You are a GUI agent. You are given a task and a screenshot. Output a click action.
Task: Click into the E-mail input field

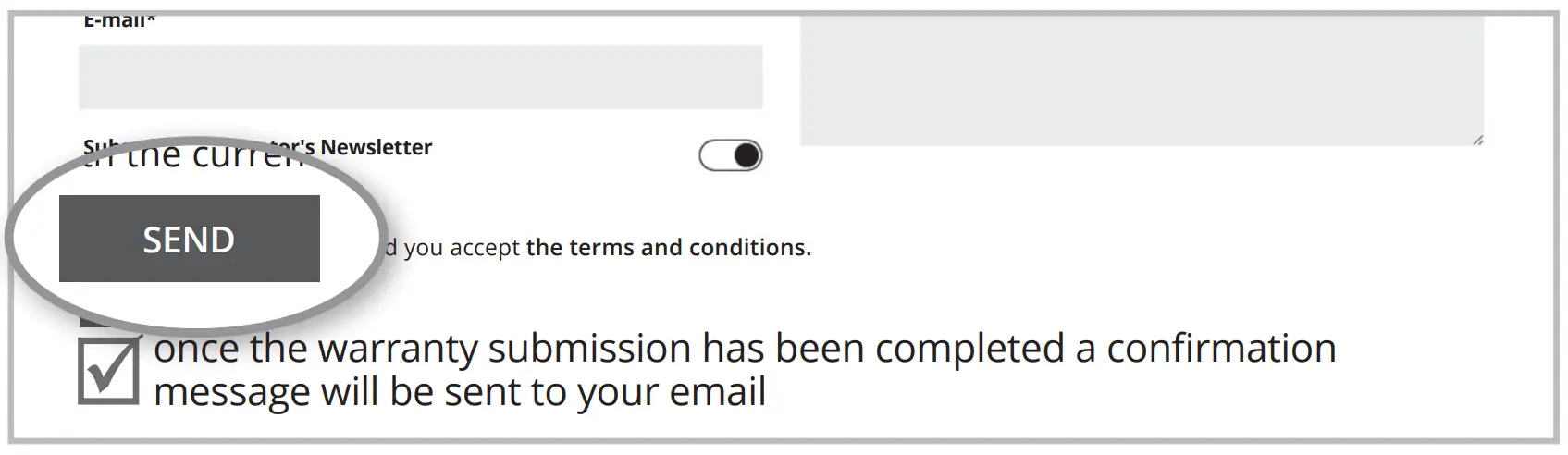pos(420,78)
